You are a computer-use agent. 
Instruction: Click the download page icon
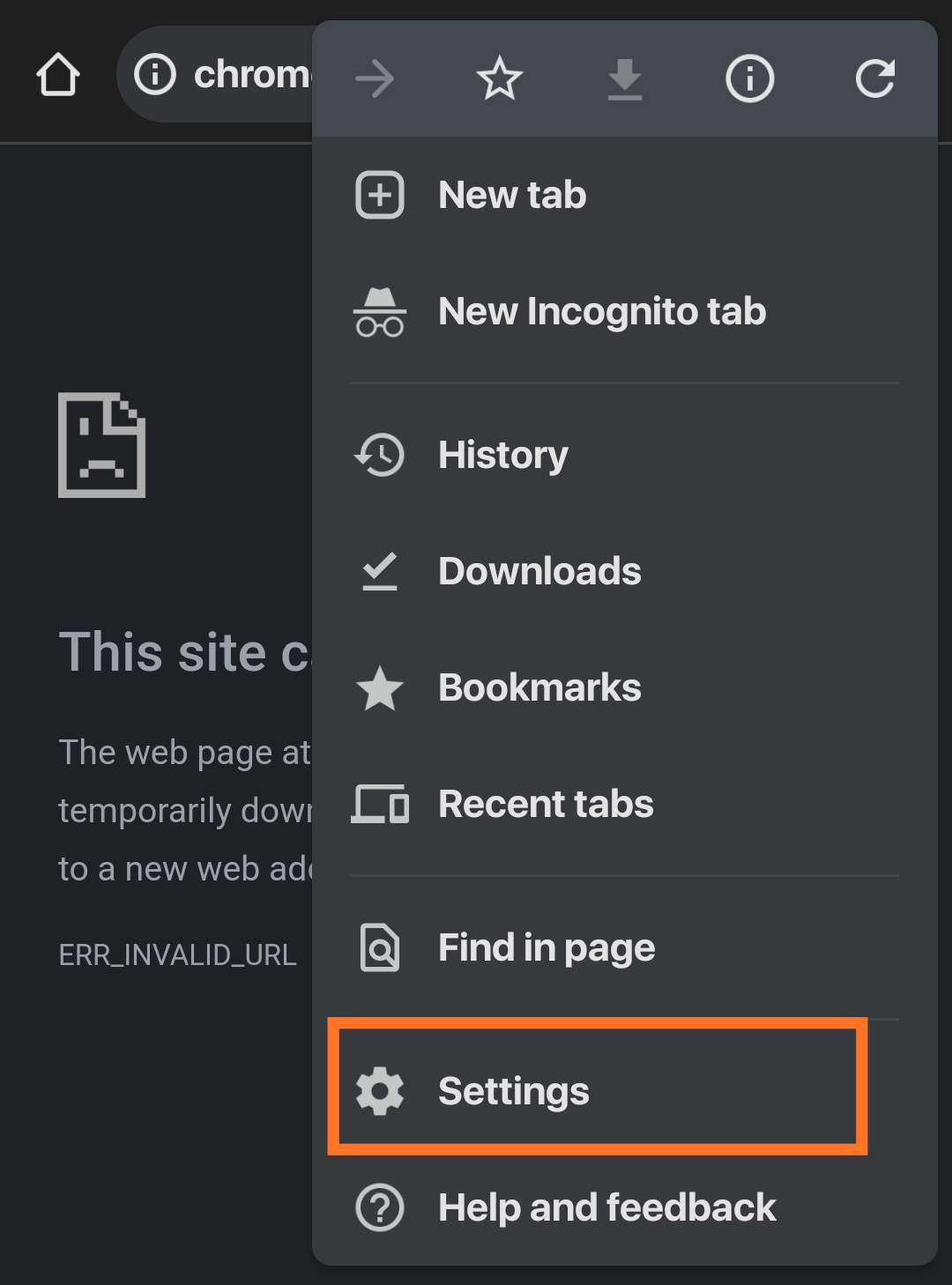tap(625, 79)
